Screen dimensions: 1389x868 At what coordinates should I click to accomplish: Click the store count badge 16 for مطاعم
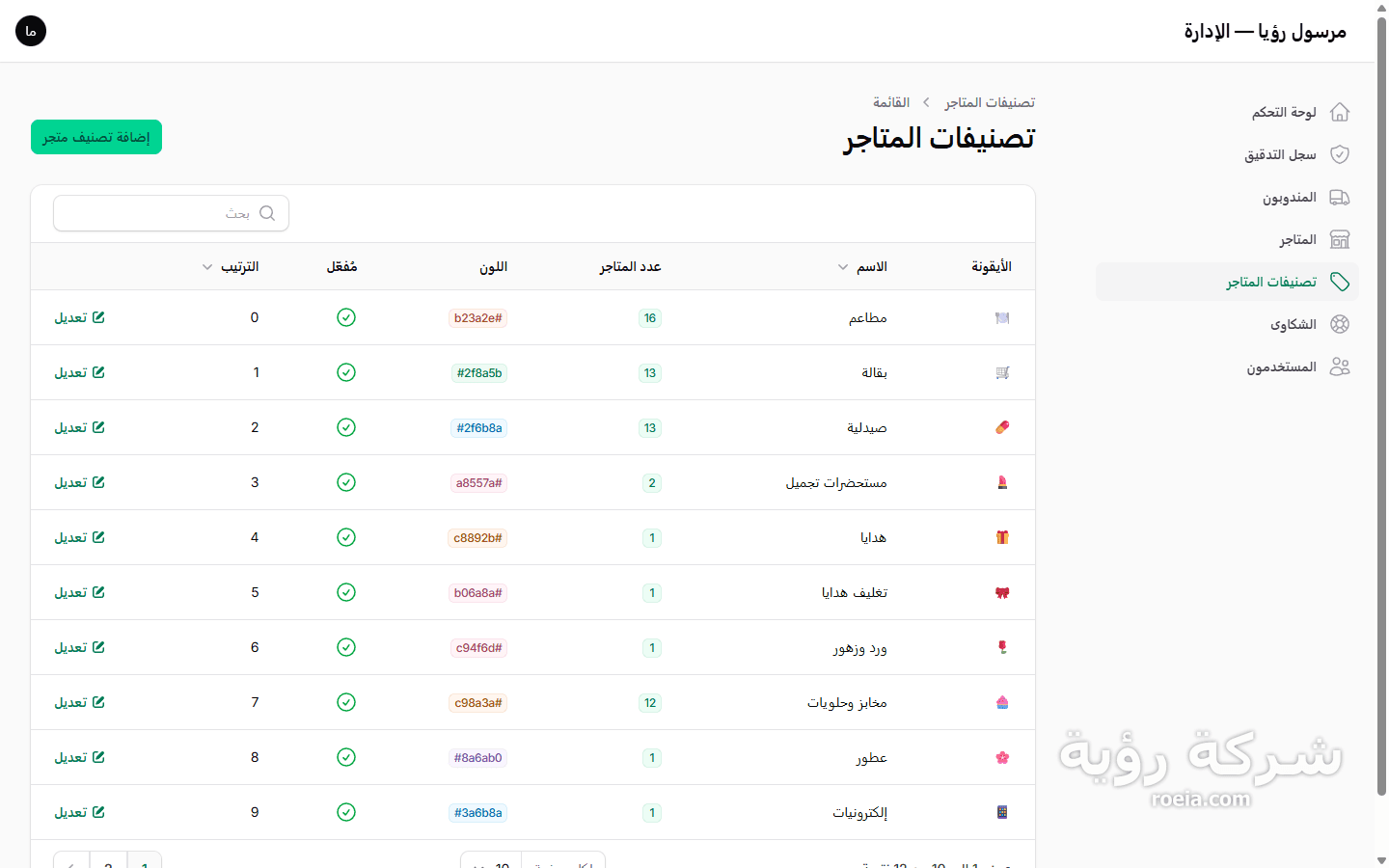650,318
